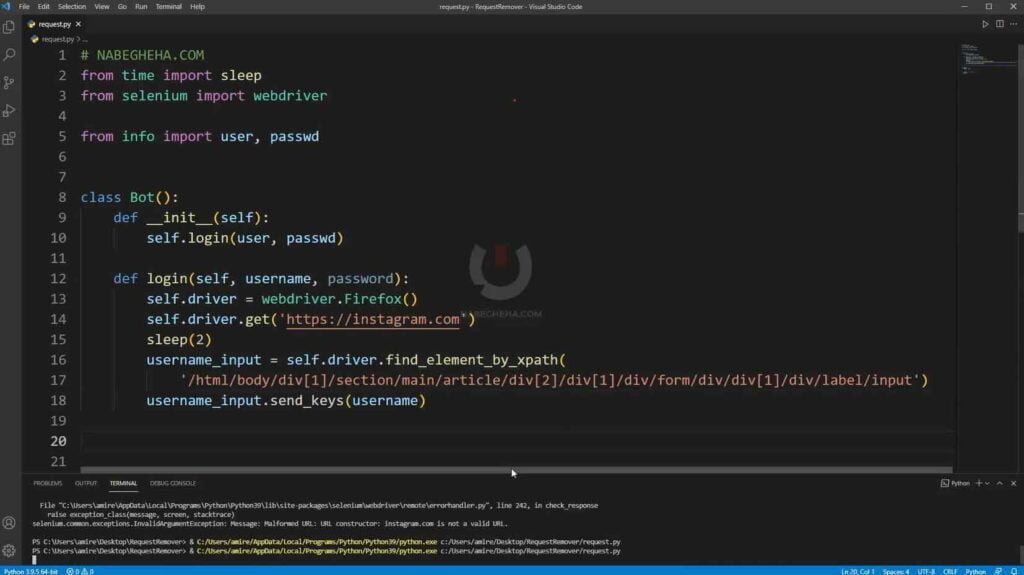The height and width of the screenshot is (575, 1024).
Task: Change indentation via Spaces: 4
Action: point(896,571)
